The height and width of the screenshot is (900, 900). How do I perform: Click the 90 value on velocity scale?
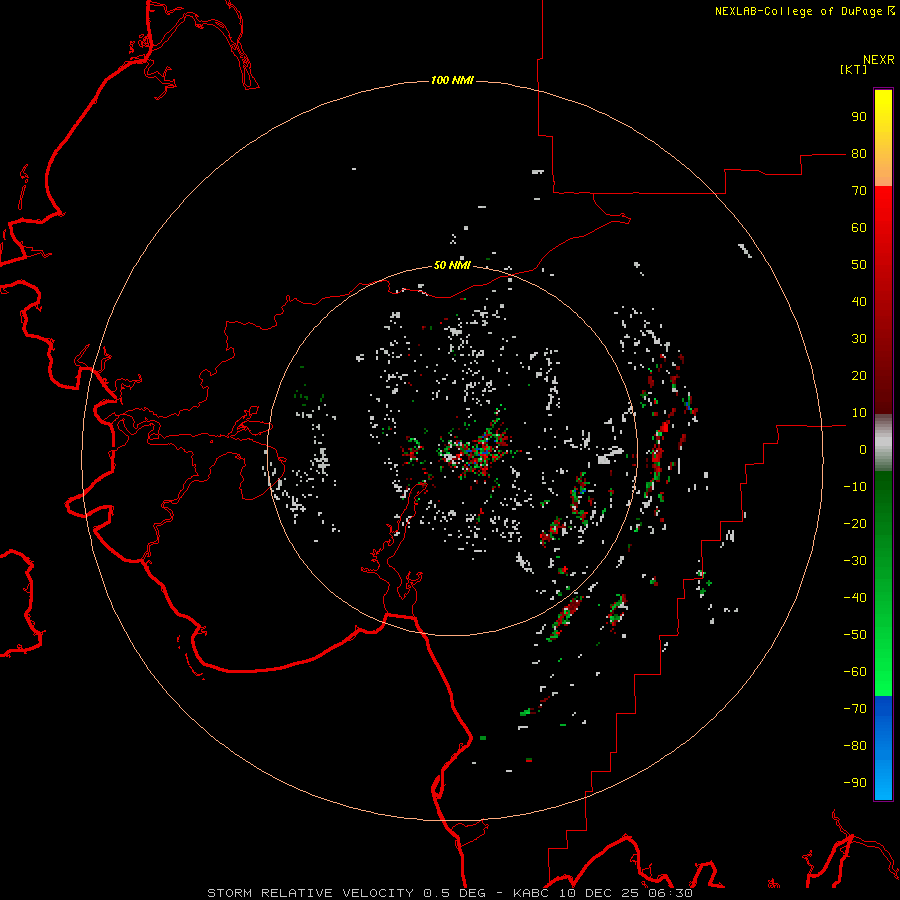[x=859, y=117]
